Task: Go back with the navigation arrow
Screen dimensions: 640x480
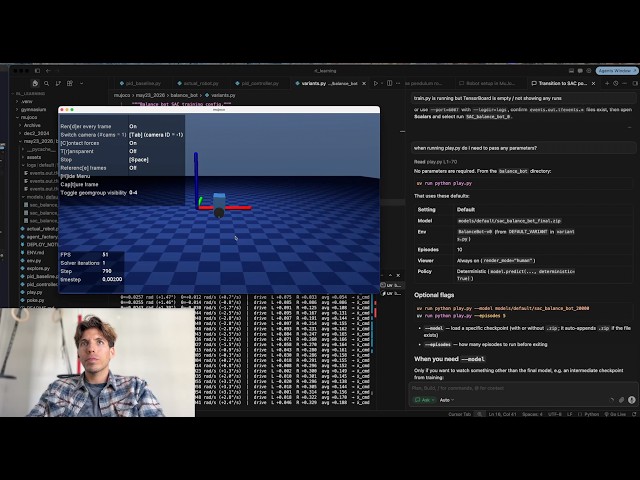Action: 48,71
